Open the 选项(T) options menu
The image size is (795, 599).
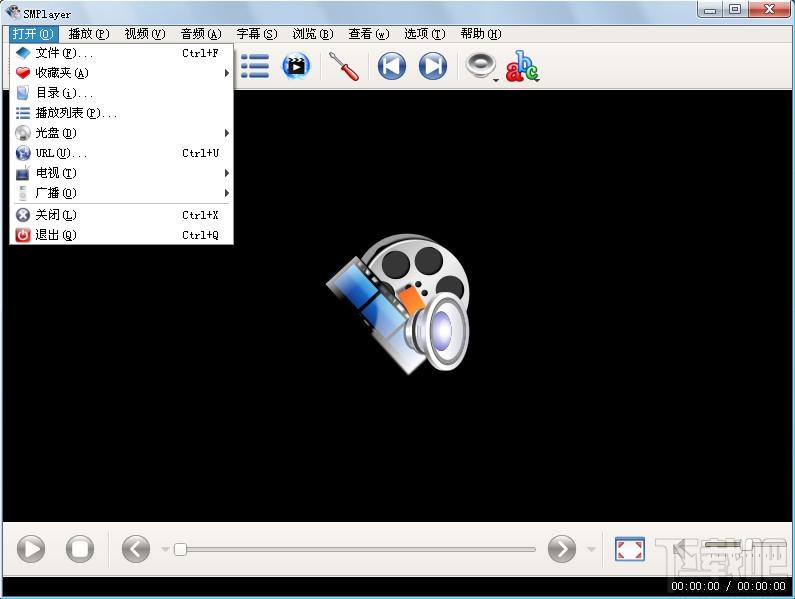(425, 34)
